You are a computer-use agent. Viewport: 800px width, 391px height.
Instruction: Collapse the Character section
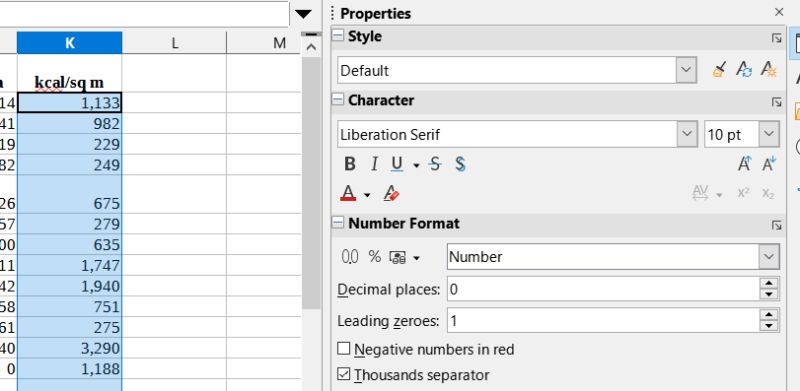[338, 100]
